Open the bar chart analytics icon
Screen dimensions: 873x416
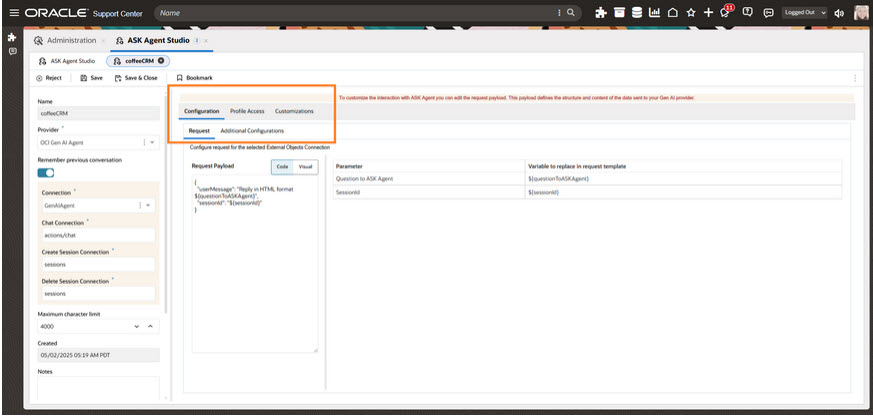click(x=654, y=12)
